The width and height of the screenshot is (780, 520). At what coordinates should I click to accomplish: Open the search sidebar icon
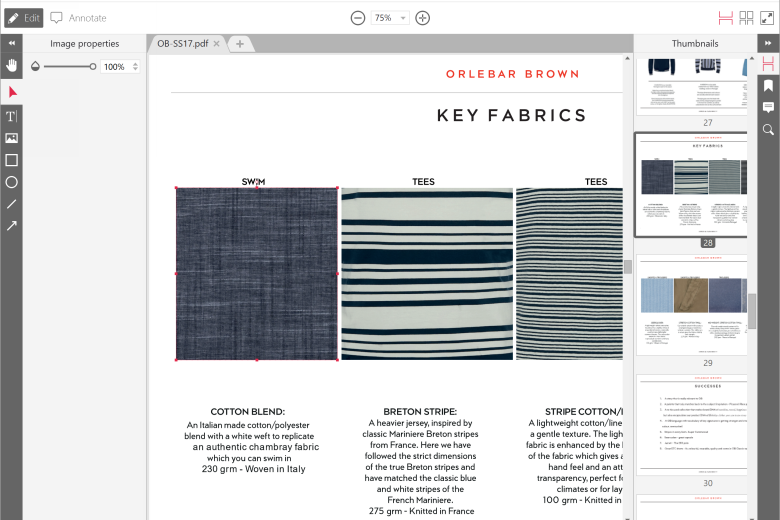pos(768,130)
